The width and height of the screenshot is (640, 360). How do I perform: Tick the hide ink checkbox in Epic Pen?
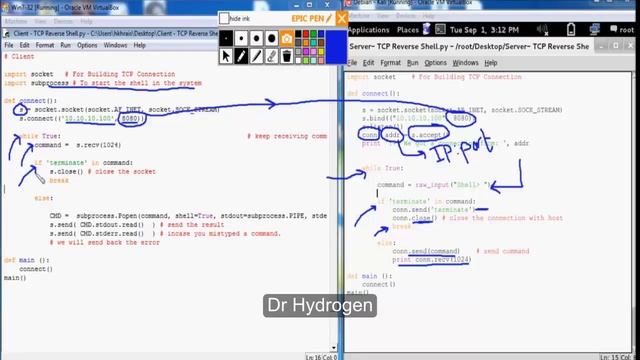pos(224,18)
